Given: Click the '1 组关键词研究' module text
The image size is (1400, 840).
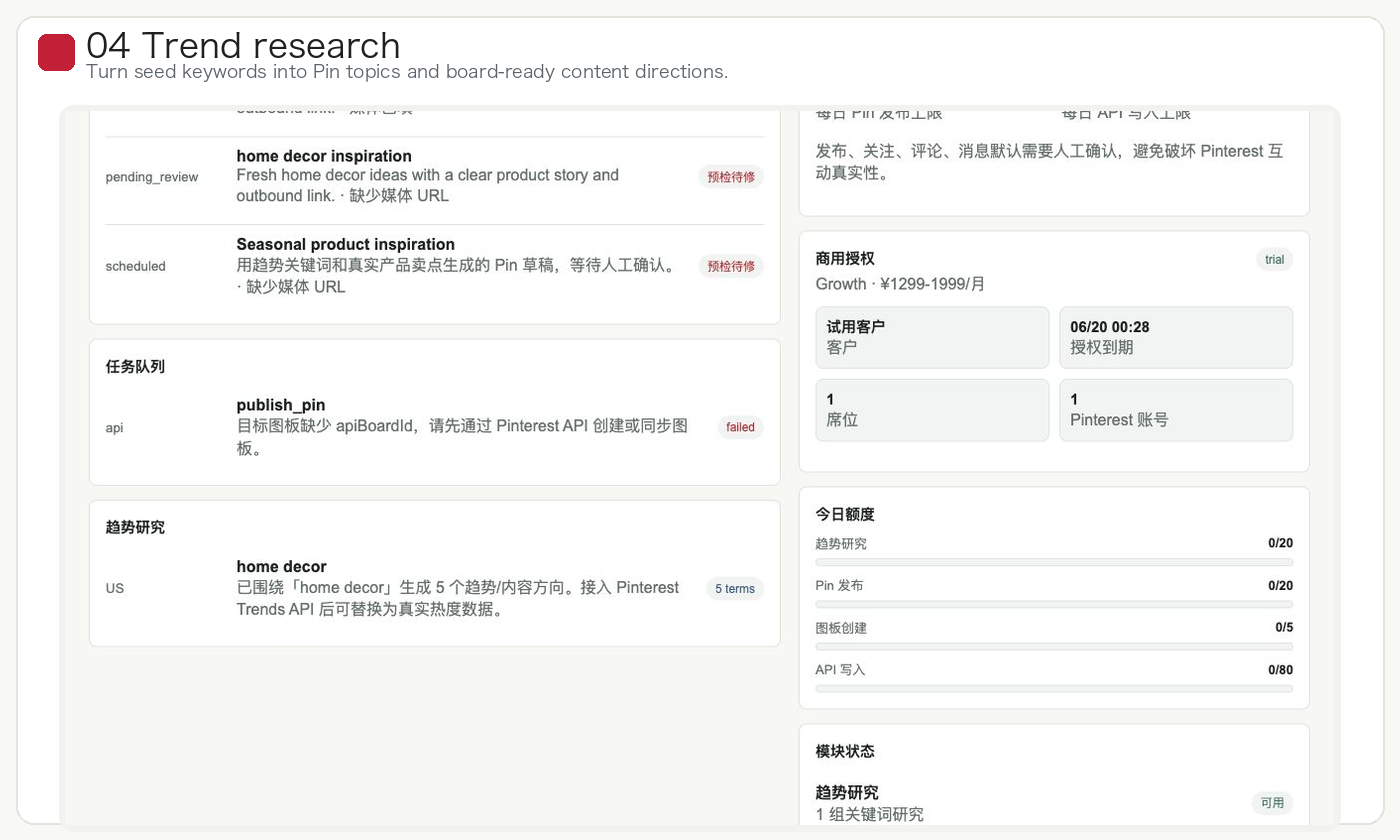Looking at the screenshot, I should (870, 814).
